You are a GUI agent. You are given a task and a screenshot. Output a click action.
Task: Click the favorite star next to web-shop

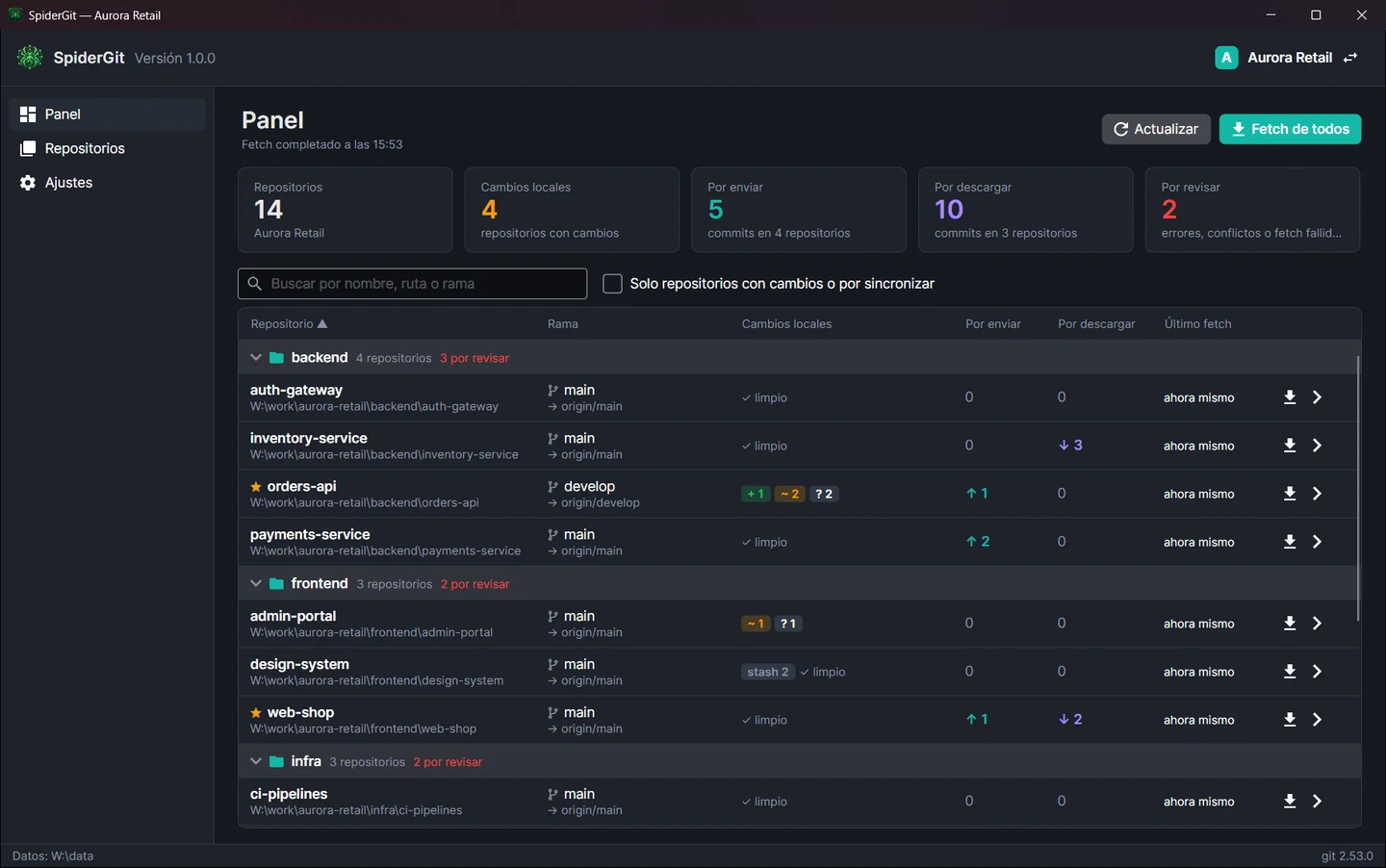[x=256, y=713]
